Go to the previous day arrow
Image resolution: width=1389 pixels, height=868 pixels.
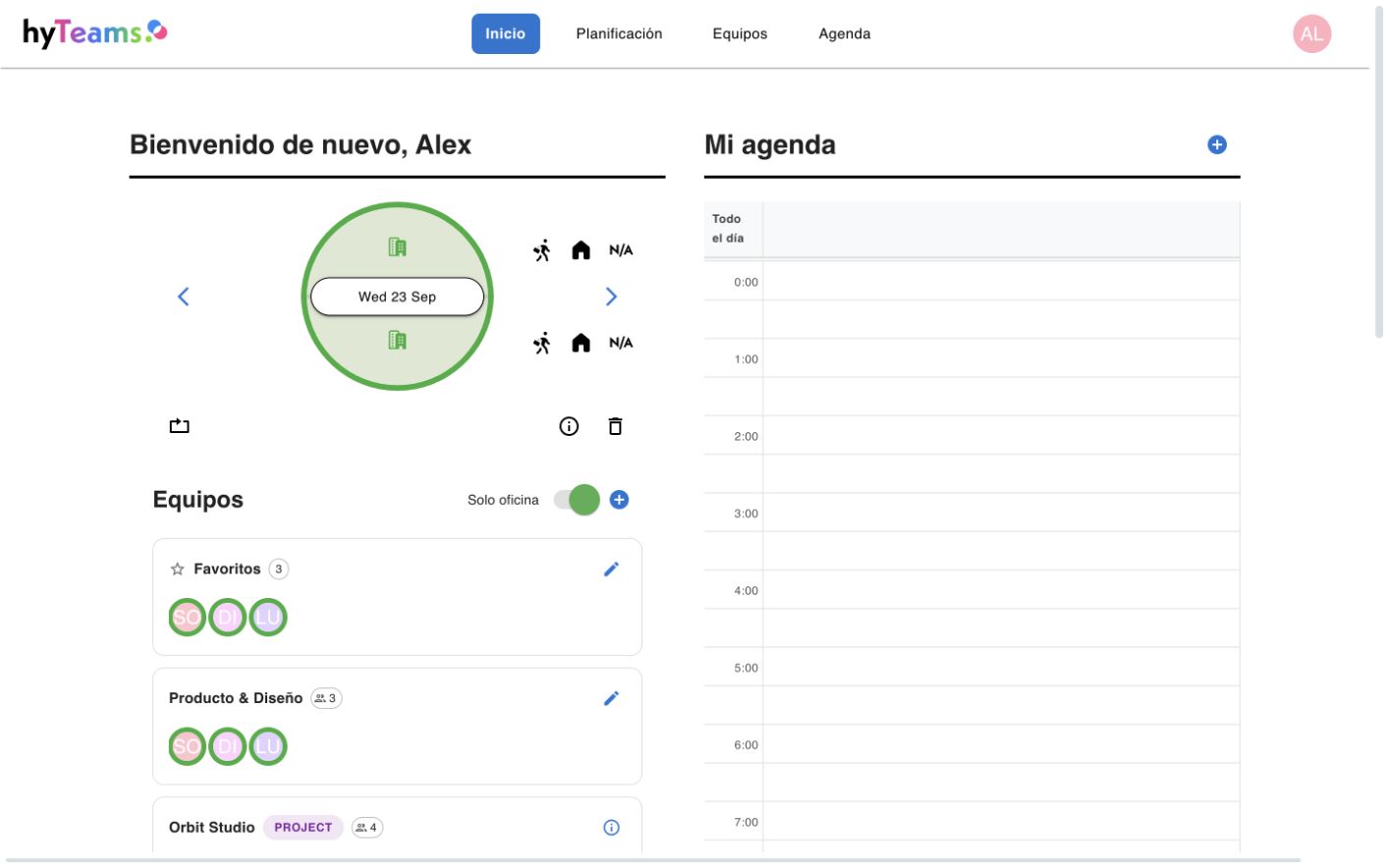[x=183, y=297]
